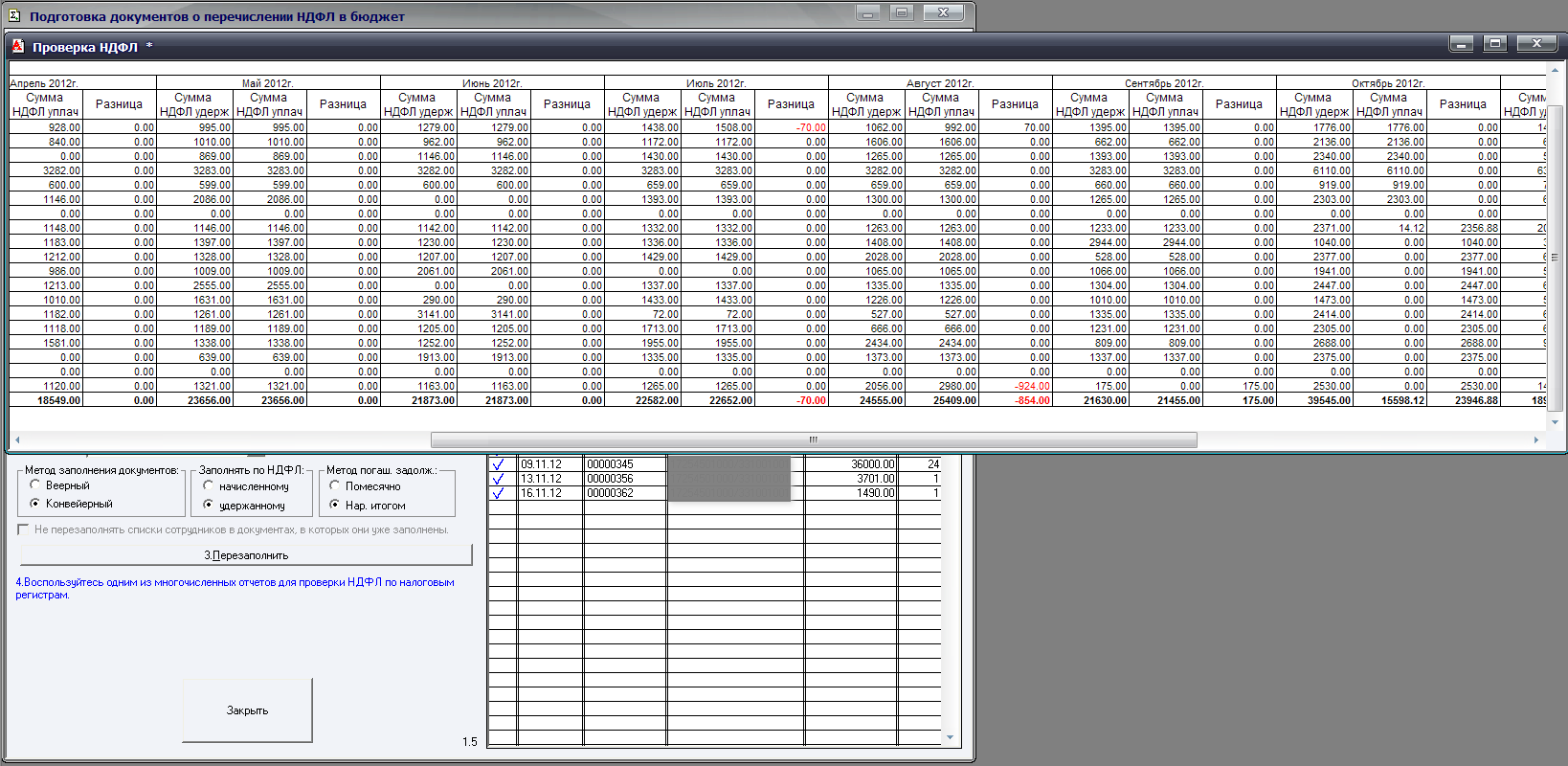Image resolution: width=1568 pixels, height=766 pixels.
Task: Close the Проверка НДФЛ window
Action: 1536,43
